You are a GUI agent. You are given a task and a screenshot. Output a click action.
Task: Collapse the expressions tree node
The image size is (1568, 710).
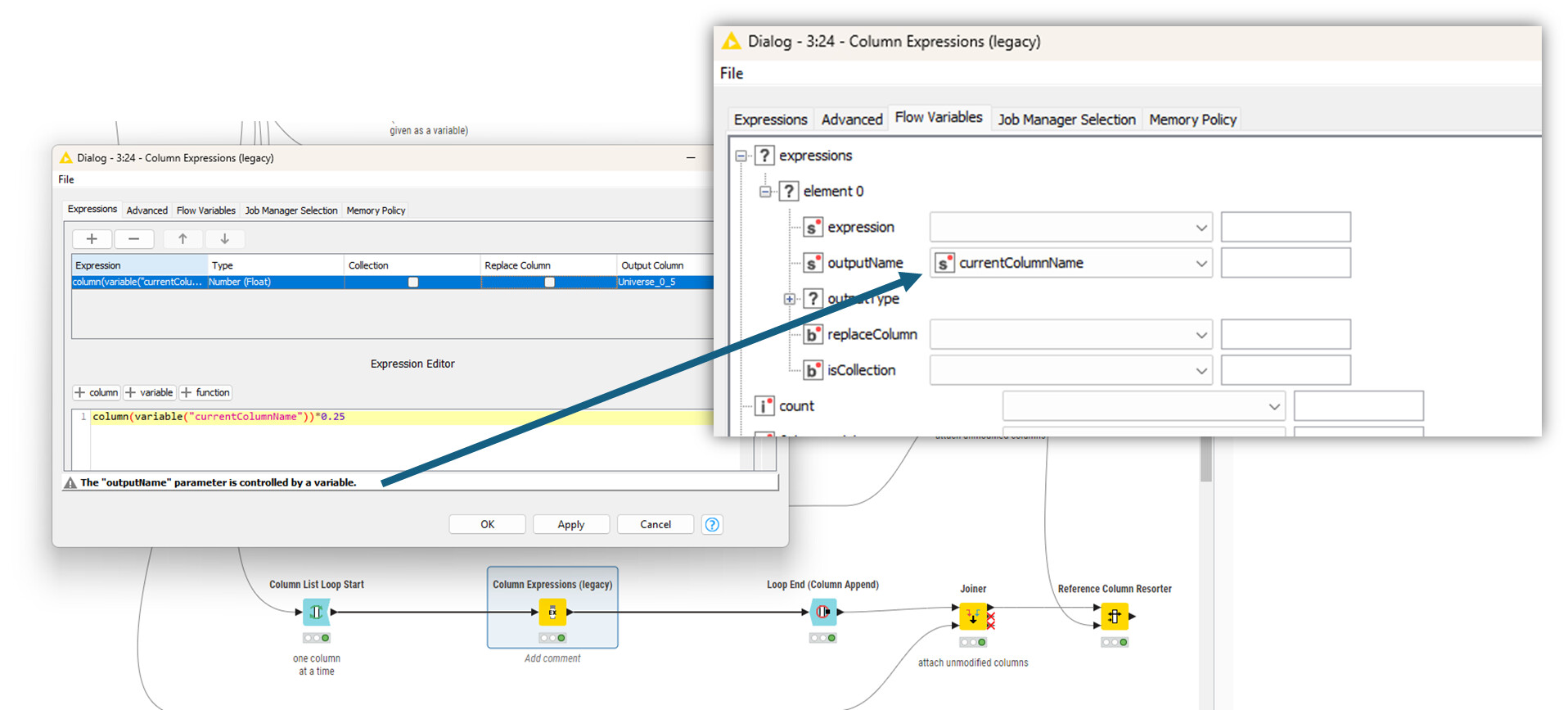pyautogui.click(x=741, y=156)
